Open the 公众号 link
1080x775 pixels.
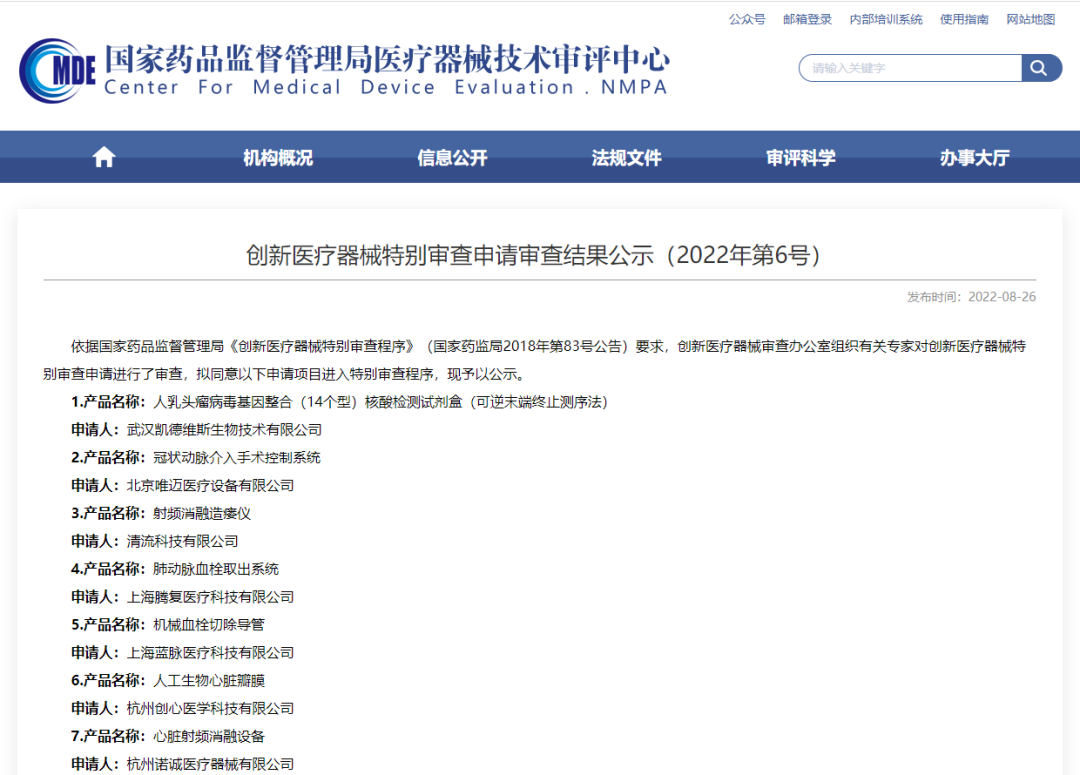coord(747,19)
